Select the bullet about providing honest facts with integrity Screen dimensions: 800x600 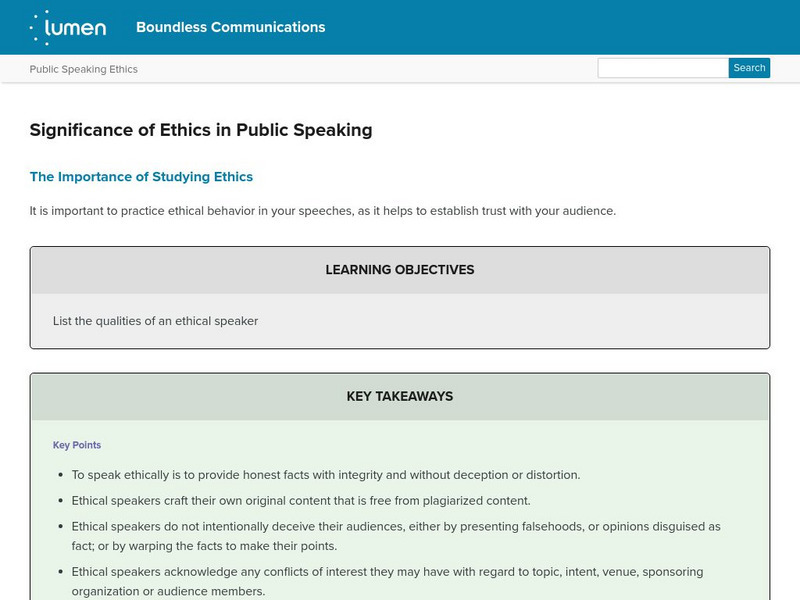point(325,475)
